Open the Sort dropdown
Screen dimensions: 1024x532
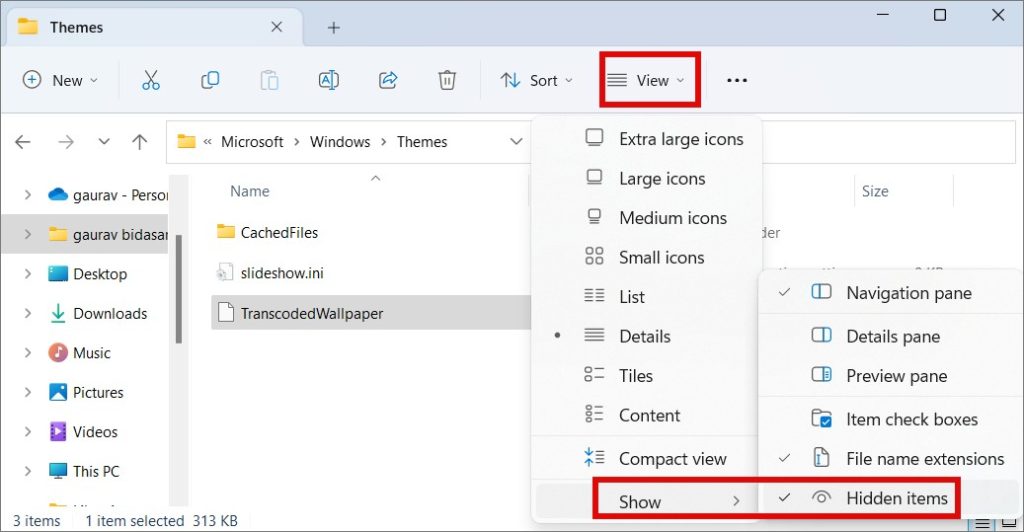[x=537, y=80]
